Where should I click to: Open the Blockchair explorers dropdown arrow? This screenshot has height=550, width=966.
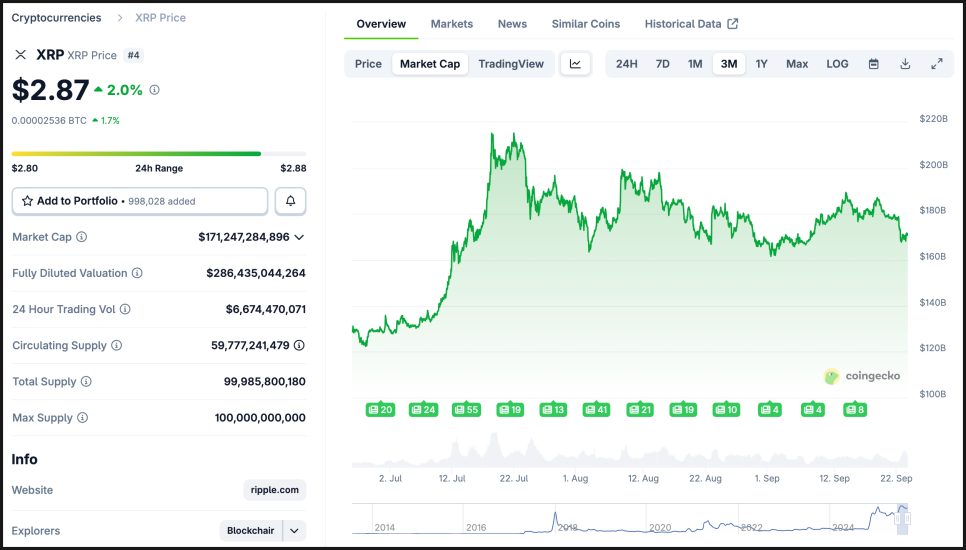tap(294, 530)
